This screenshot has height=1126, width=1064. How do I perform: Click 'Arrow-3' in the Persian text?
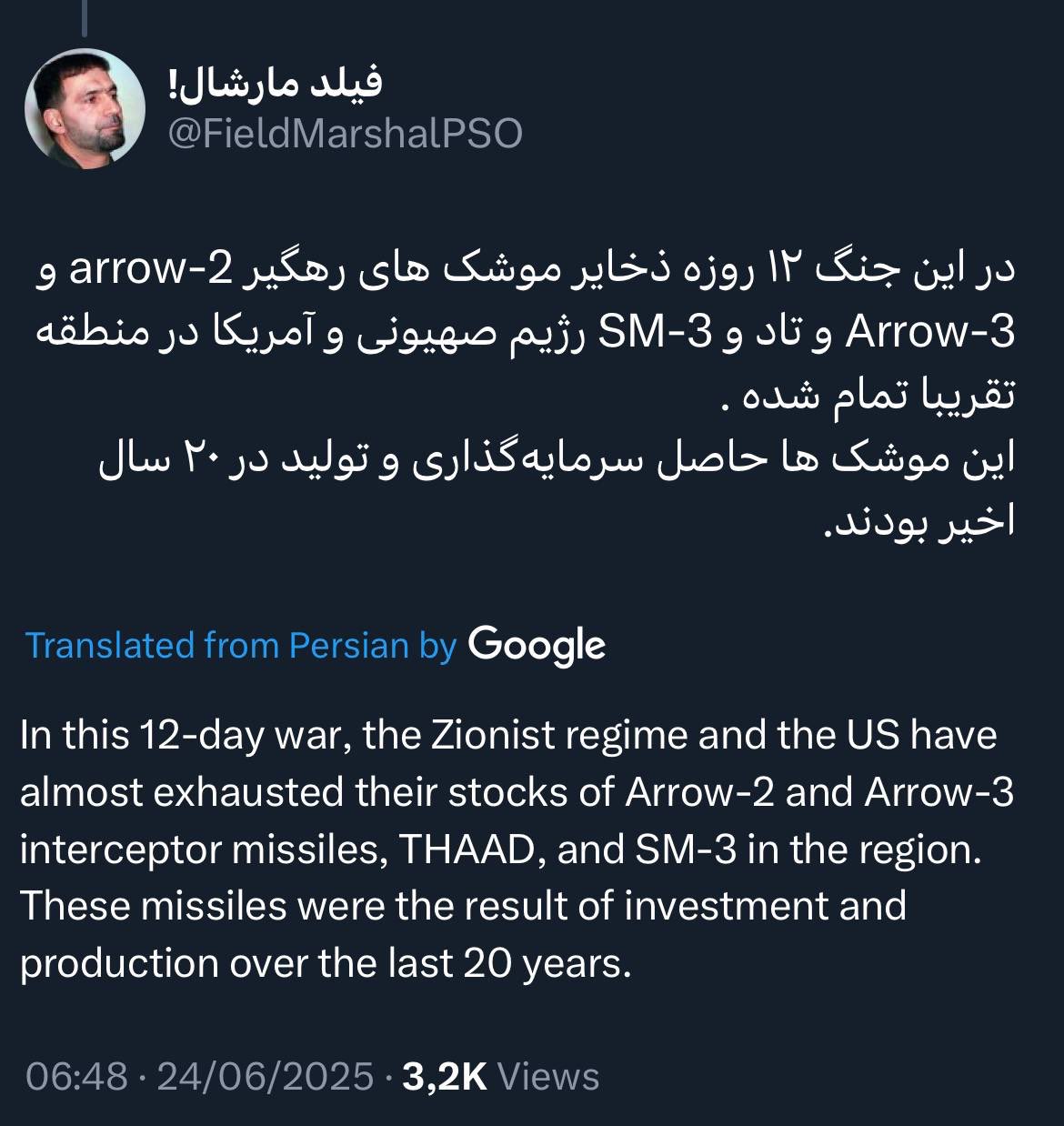[x=928, y=333]
